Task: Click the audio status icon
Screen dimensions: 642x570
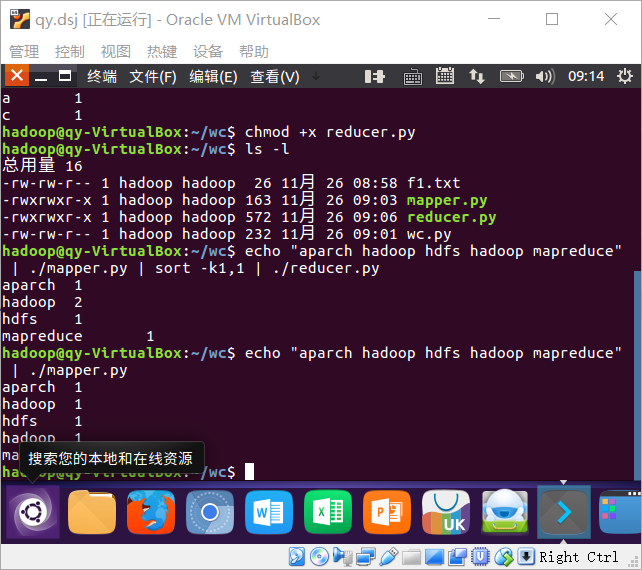Action: (x=342, y=556)
